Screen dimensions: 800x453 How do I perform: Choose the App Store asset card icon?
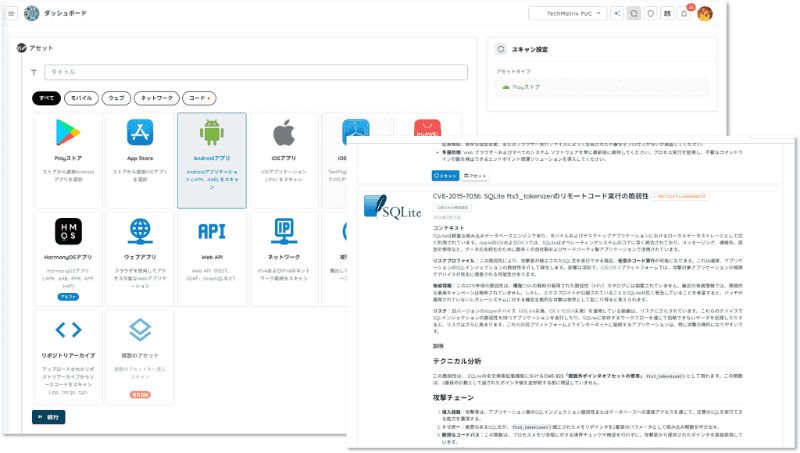pyautogui.click(x=140, y=133)
